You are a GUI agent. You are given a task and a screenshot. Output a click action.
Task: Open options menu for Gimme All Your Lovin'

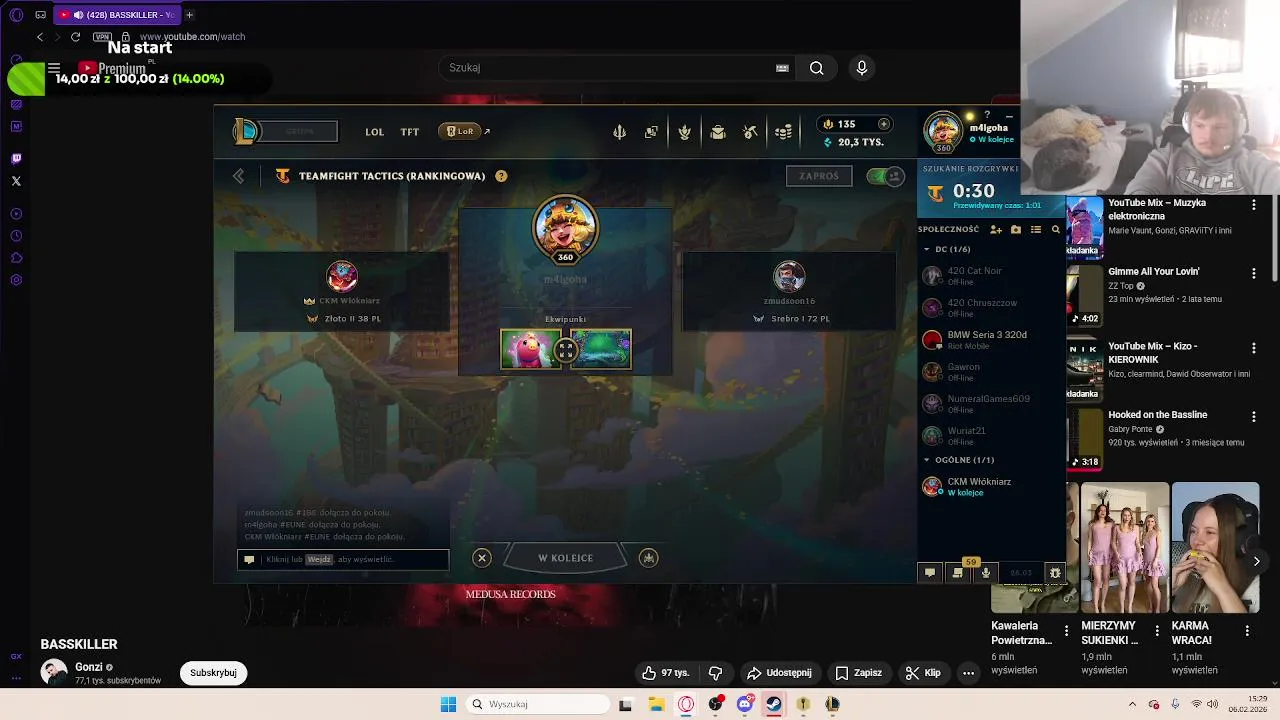coord(1254,273)
